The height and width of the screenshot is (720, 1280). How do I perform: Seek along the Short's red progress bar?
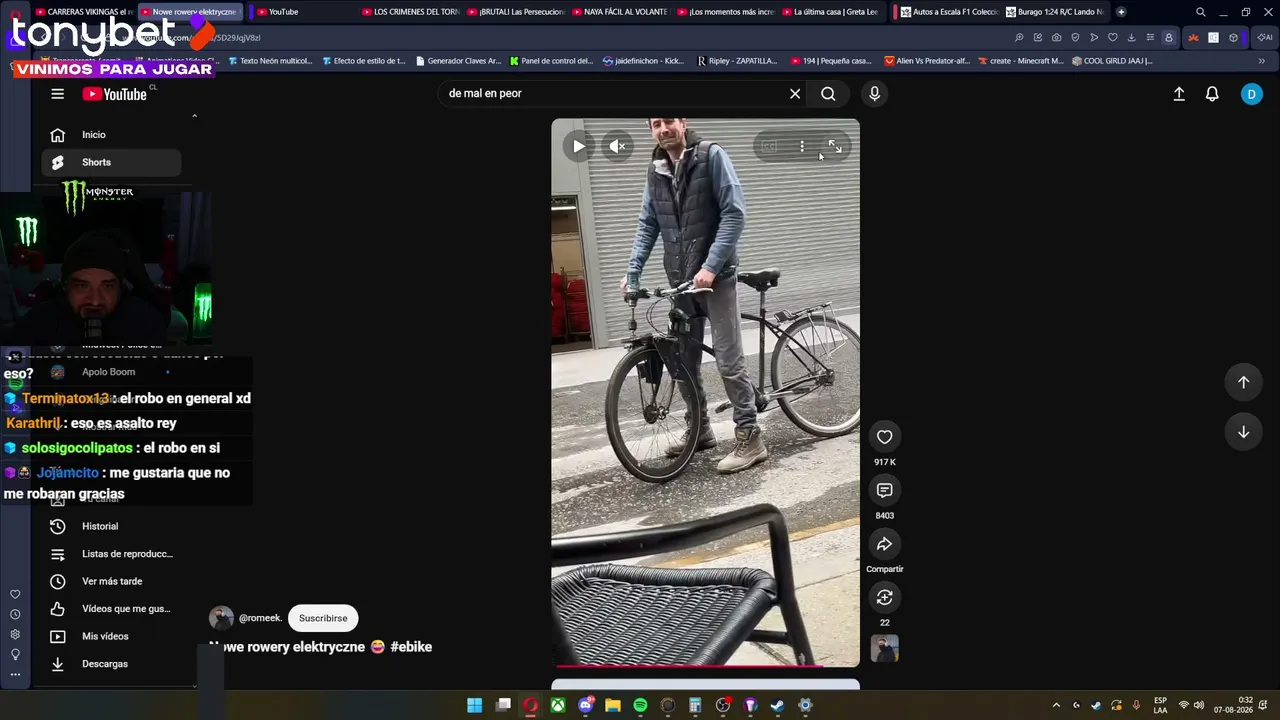[705, 665]
